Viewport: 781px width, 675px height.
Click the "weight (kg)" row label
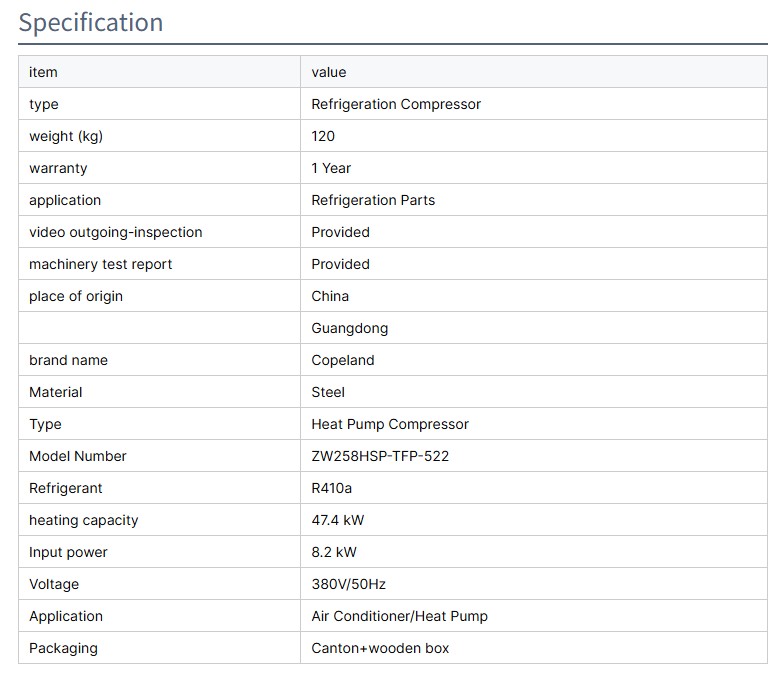coord(66,136)
